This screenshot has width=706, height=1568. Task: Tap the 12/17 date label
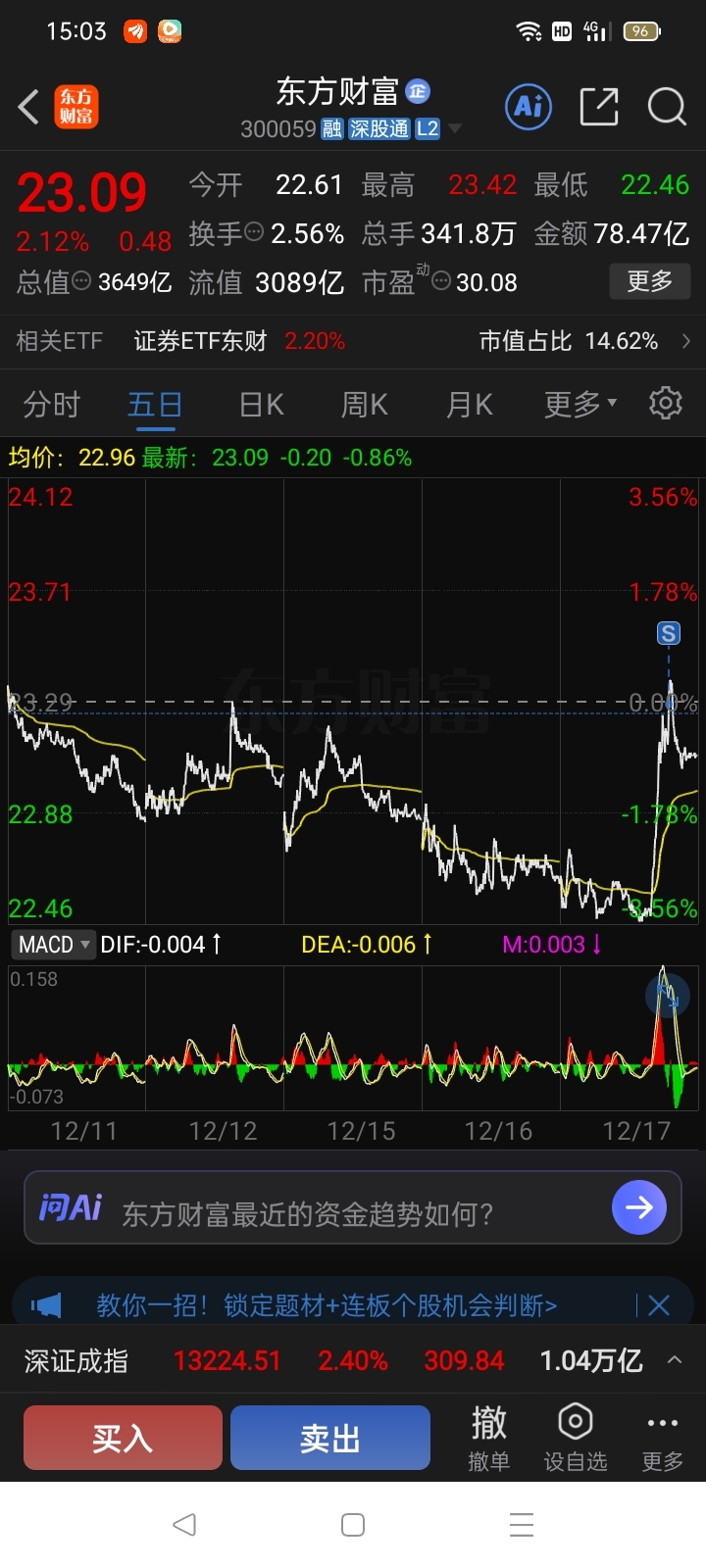[x=636, y=1131]
